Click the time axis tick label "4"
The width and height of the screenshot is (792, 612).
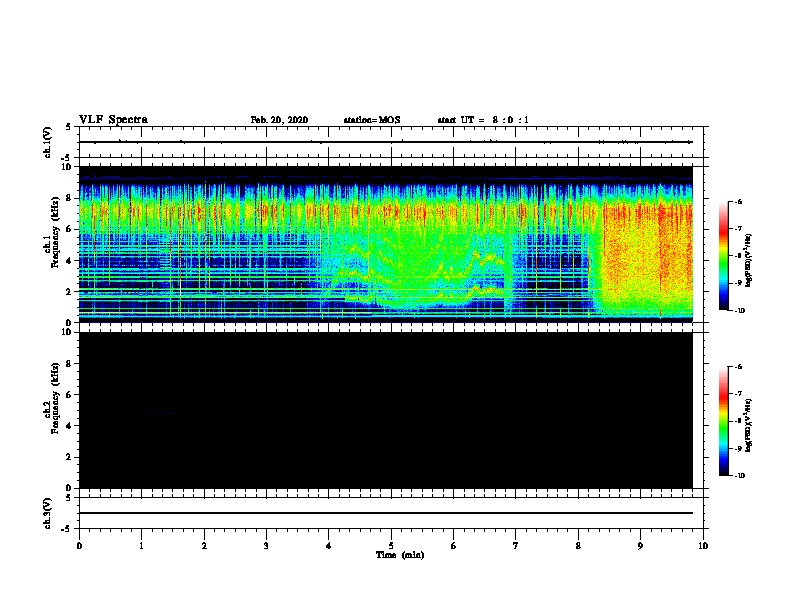328,546
